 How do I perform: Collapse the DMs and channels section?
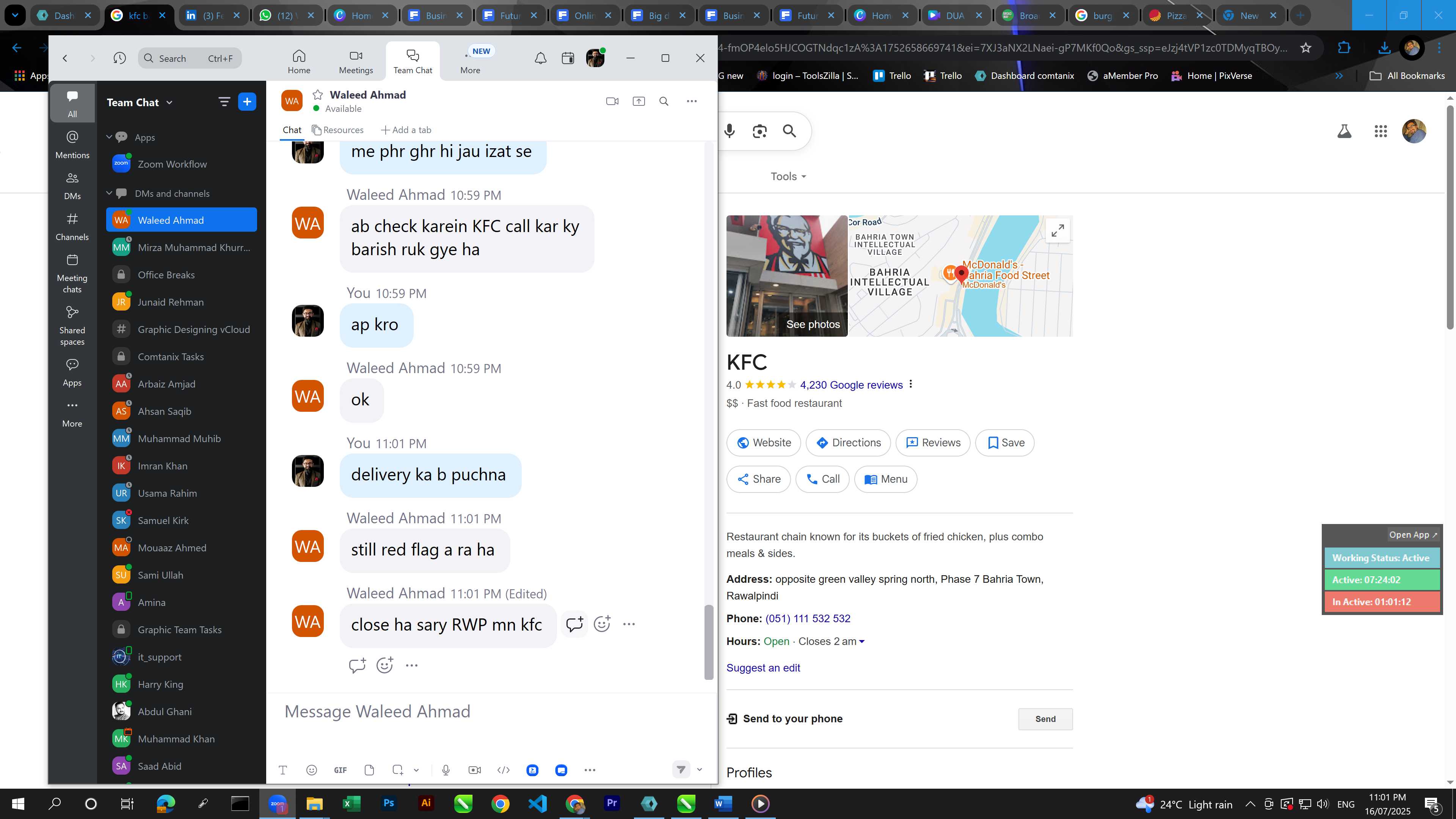[109, 193]
